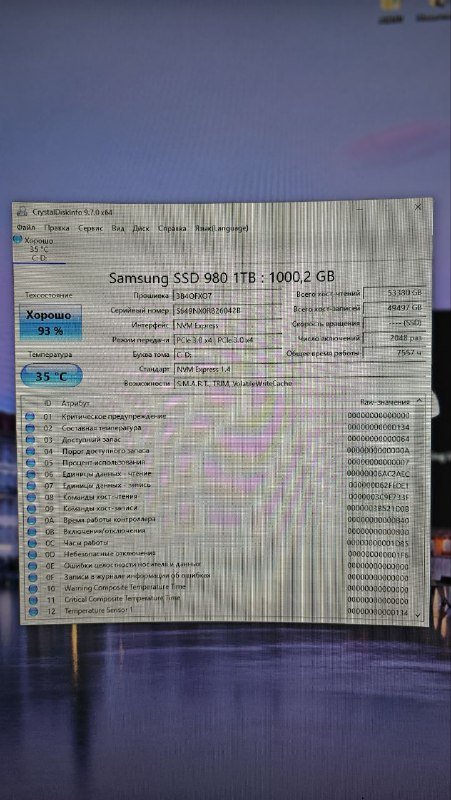
Task: Open the Диск menu
Action: tap(141, 229)
